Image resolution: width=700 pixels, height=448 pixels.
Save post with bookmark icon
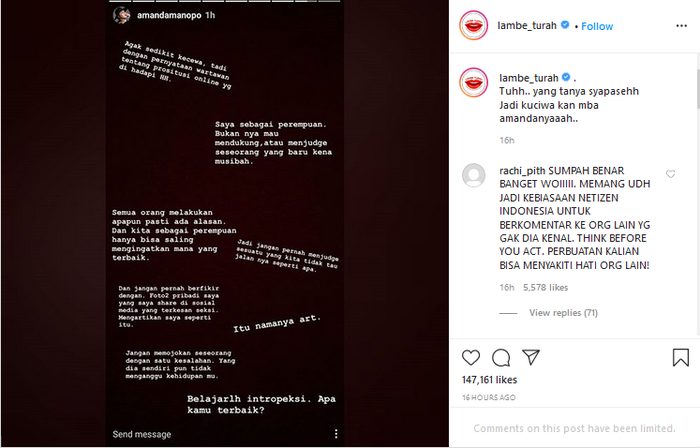(680, 357)
